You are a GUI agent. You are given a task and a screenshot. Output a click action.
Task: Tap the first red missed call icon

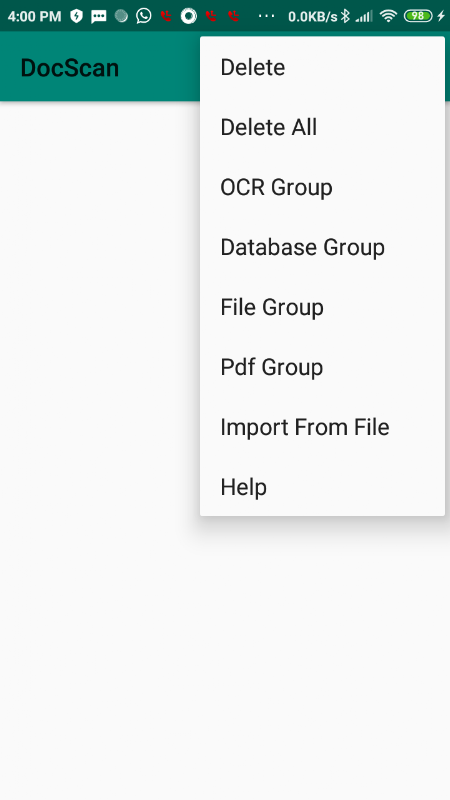tap(165, 16)
